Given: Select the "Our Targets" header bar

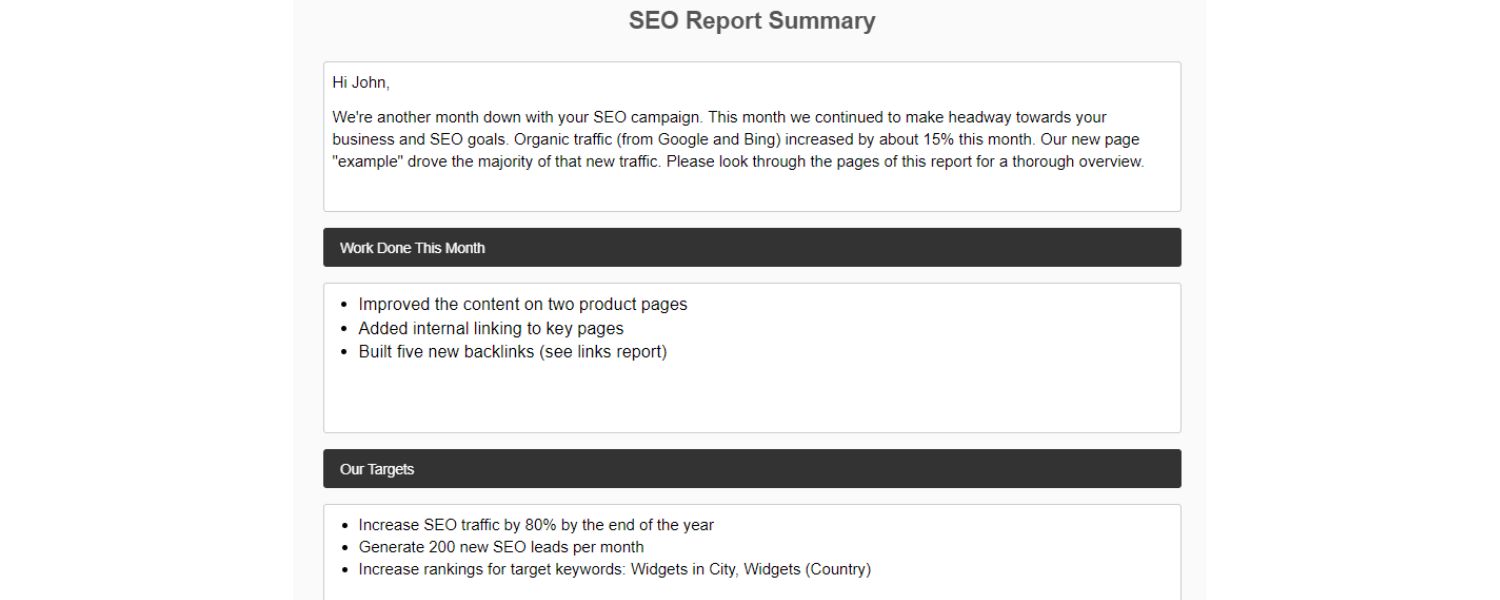Looking at the screenshot, I should [752, 469].
